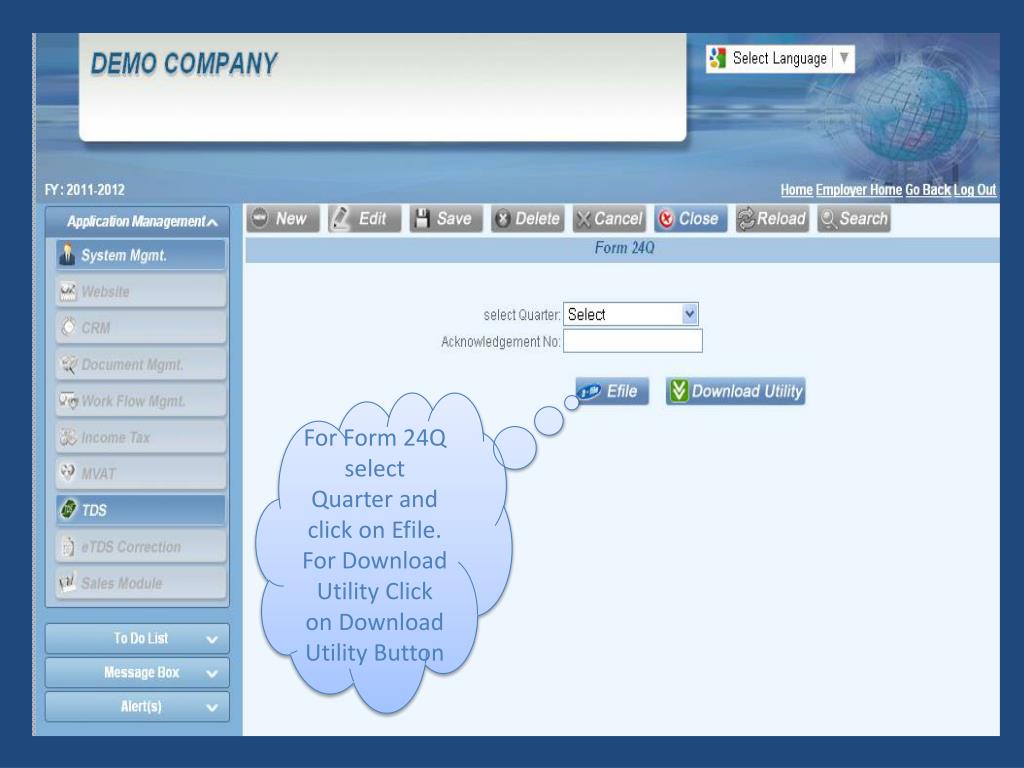
Task: Open eTDS Correction menu item
Action: click(x=141, y=547)
